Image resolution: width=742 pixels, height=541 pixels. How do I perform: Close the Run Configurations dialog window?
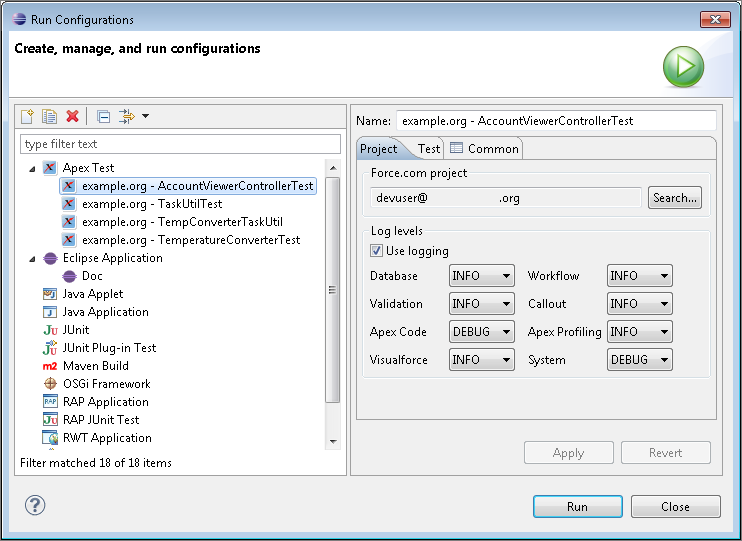pyautogui.click(x=715, y=19)
